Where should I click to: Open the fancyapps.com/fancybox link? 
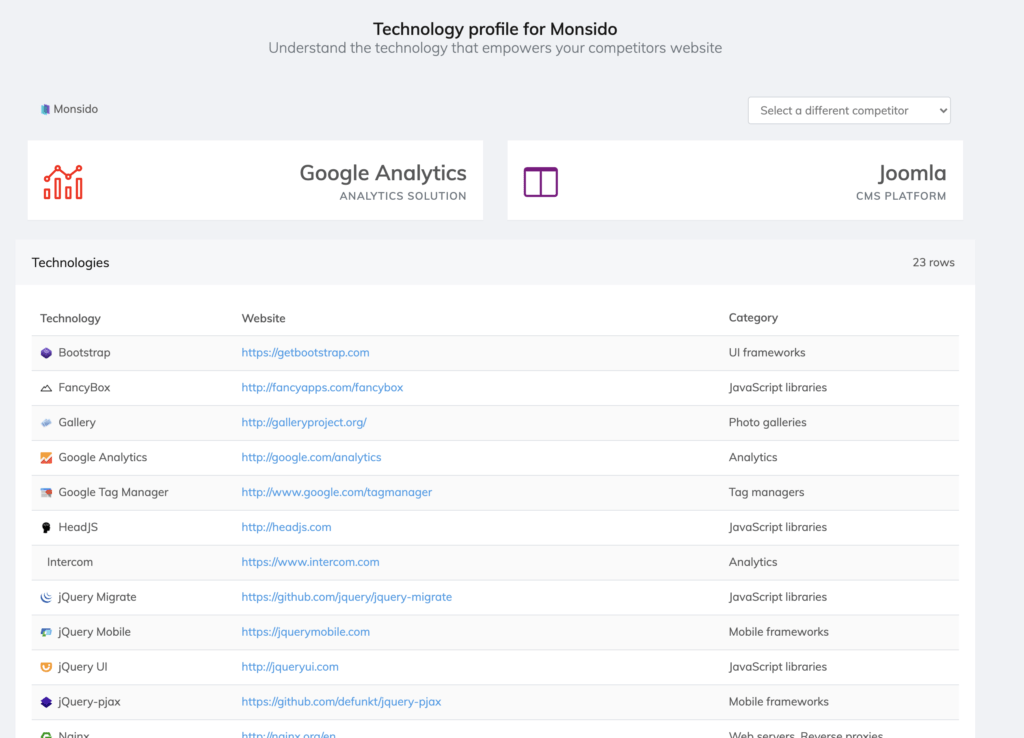click(322, 387)
